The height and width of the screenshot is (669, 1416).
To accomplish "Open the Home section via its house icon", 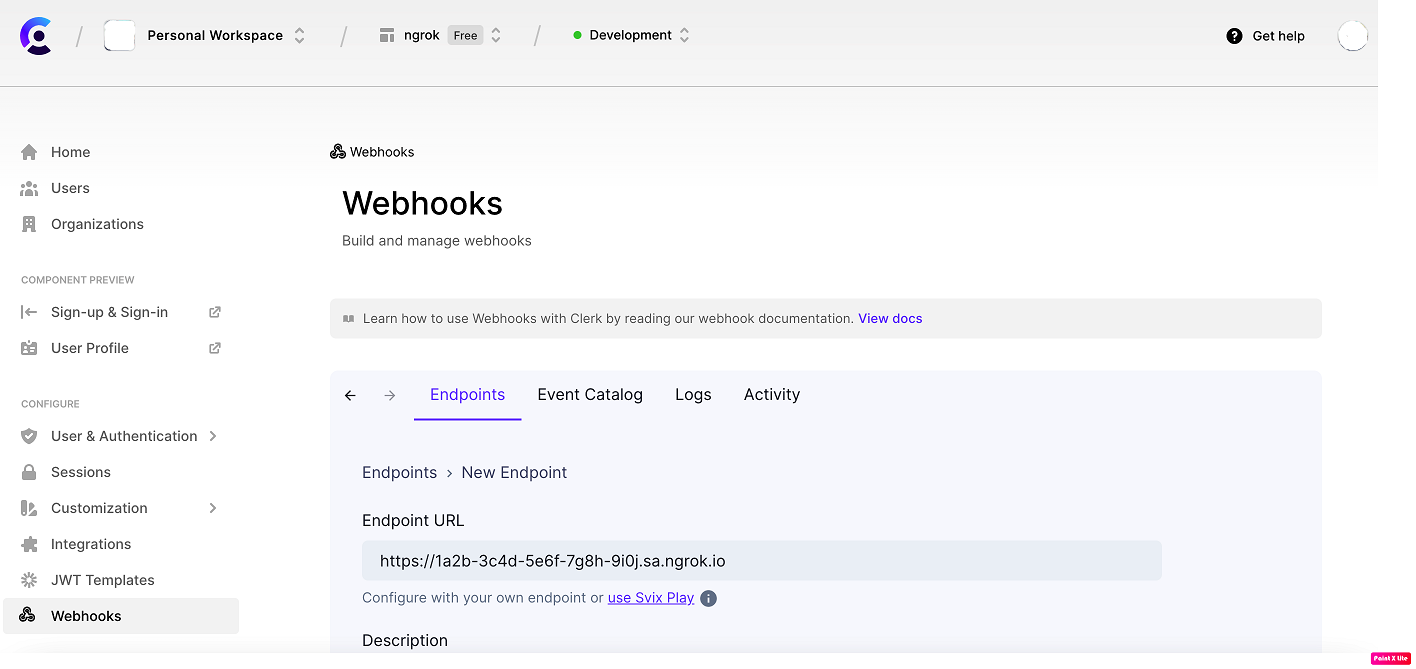I will coord(30,151).
